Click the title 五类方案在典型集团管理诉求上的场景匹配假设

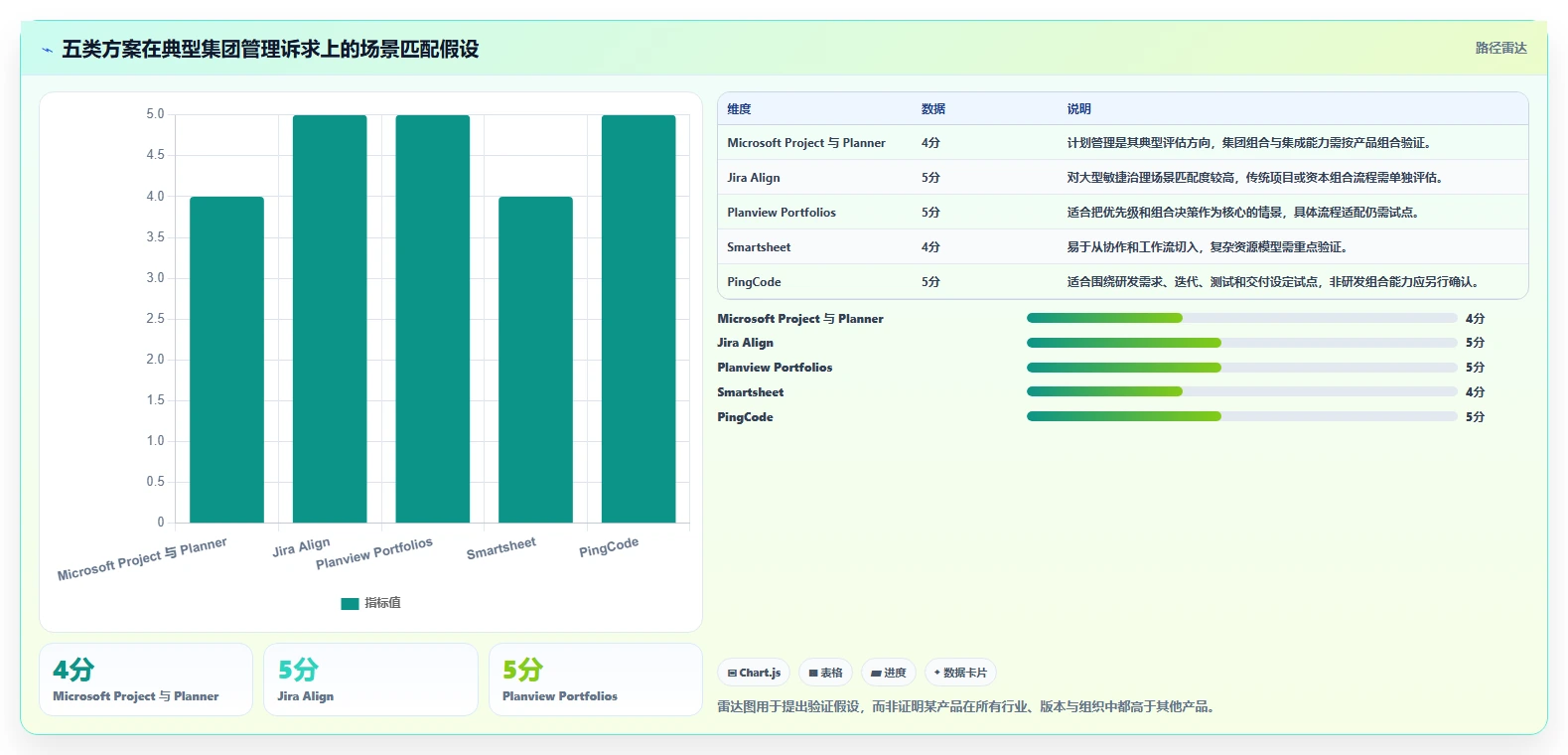pos(270,49)
